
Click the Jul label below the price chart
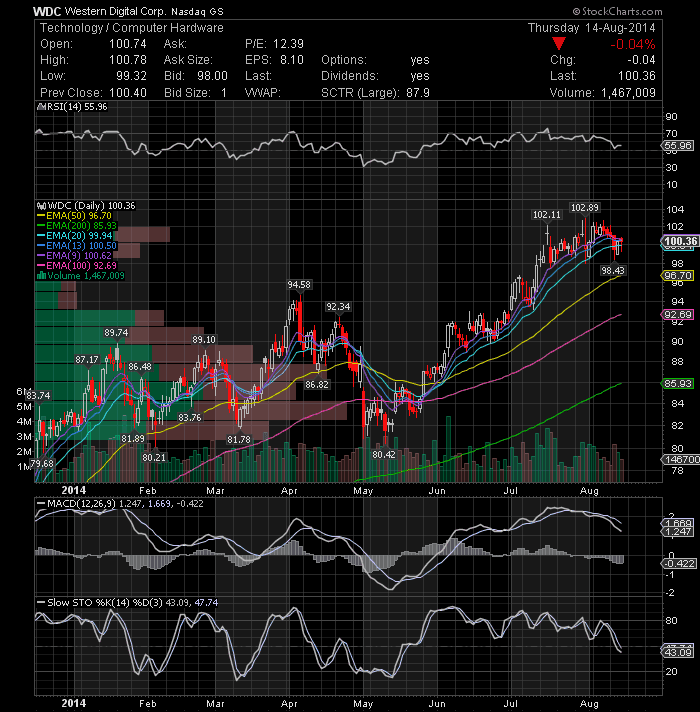(511, 491)
